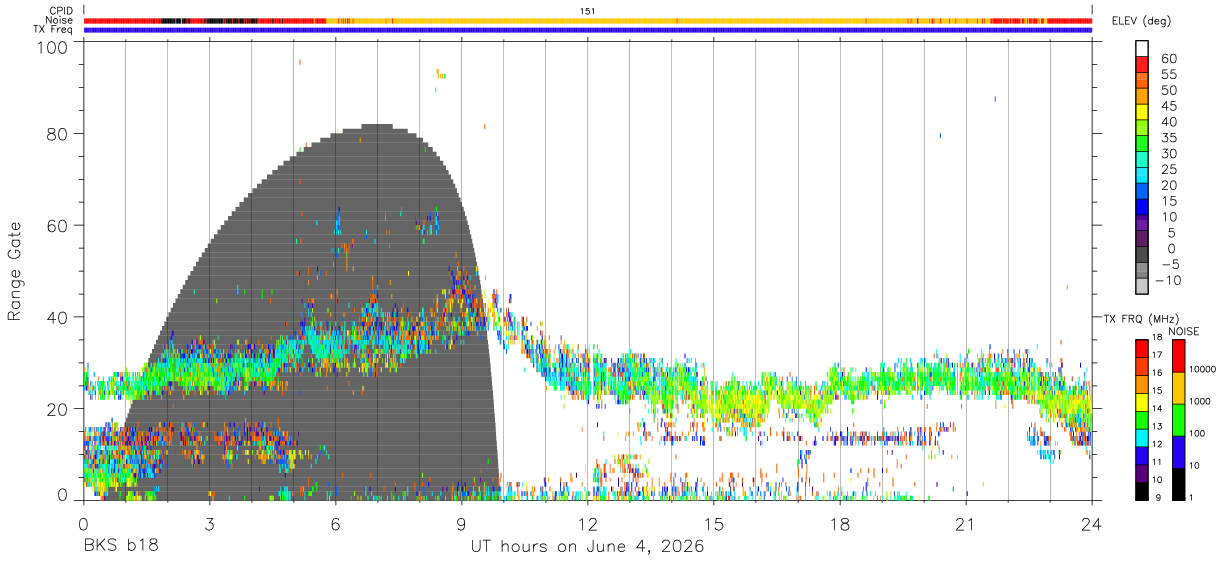Click the '12' label on TX FRQ colorbar

click(1158, 444)
